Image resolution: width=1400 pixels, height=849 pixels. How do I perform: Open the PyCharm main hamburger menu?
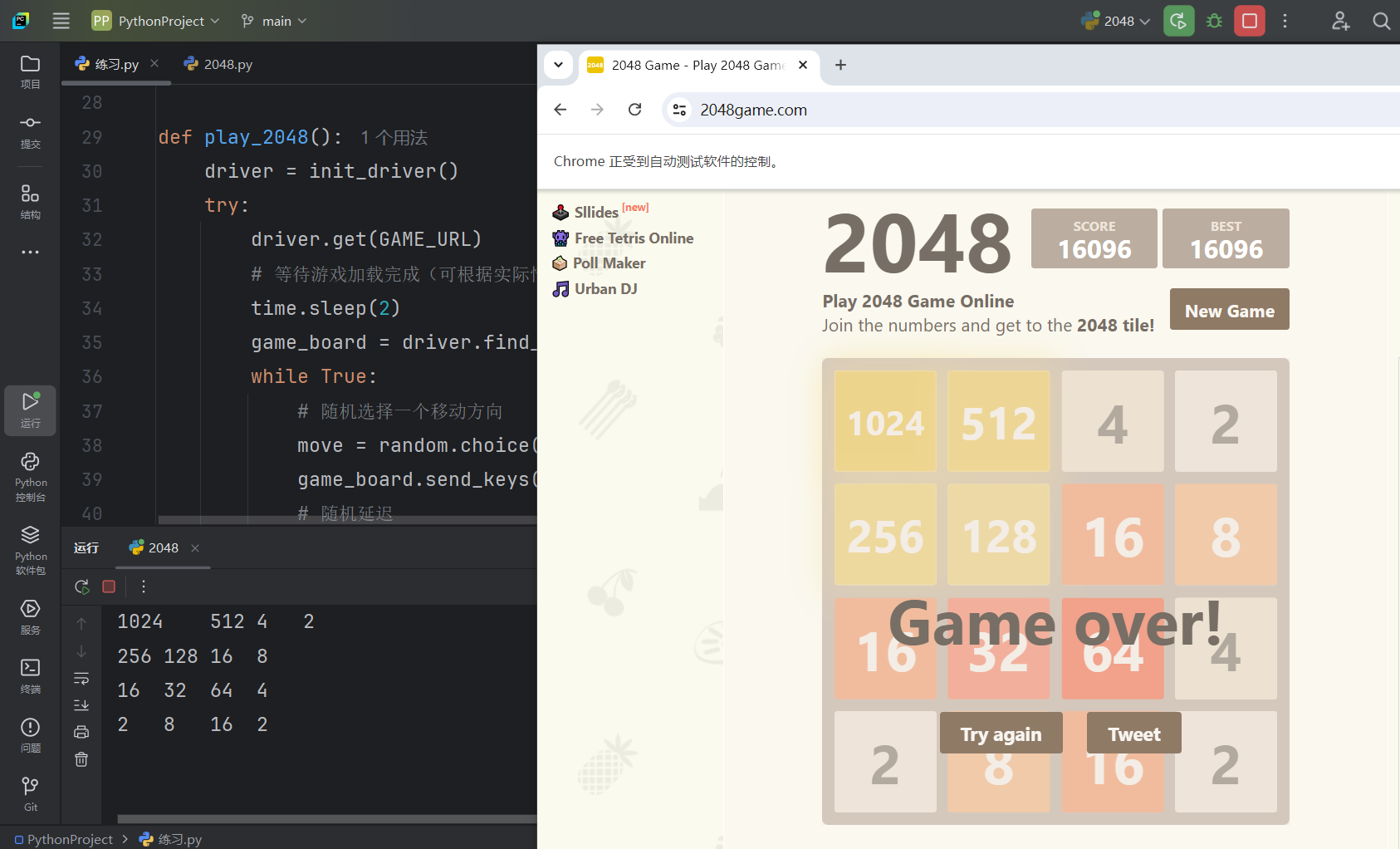coord(61,21)
